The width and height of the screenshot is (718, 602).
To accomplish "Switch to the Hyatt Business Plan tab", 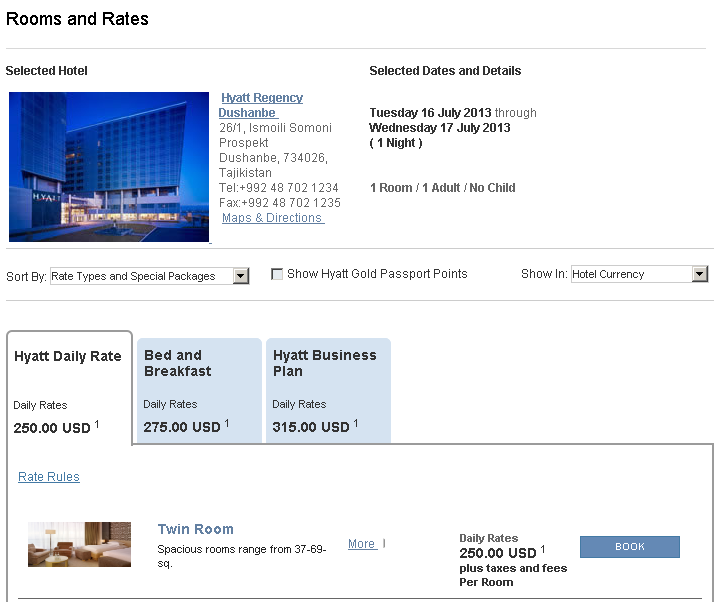I will [325, 364].
